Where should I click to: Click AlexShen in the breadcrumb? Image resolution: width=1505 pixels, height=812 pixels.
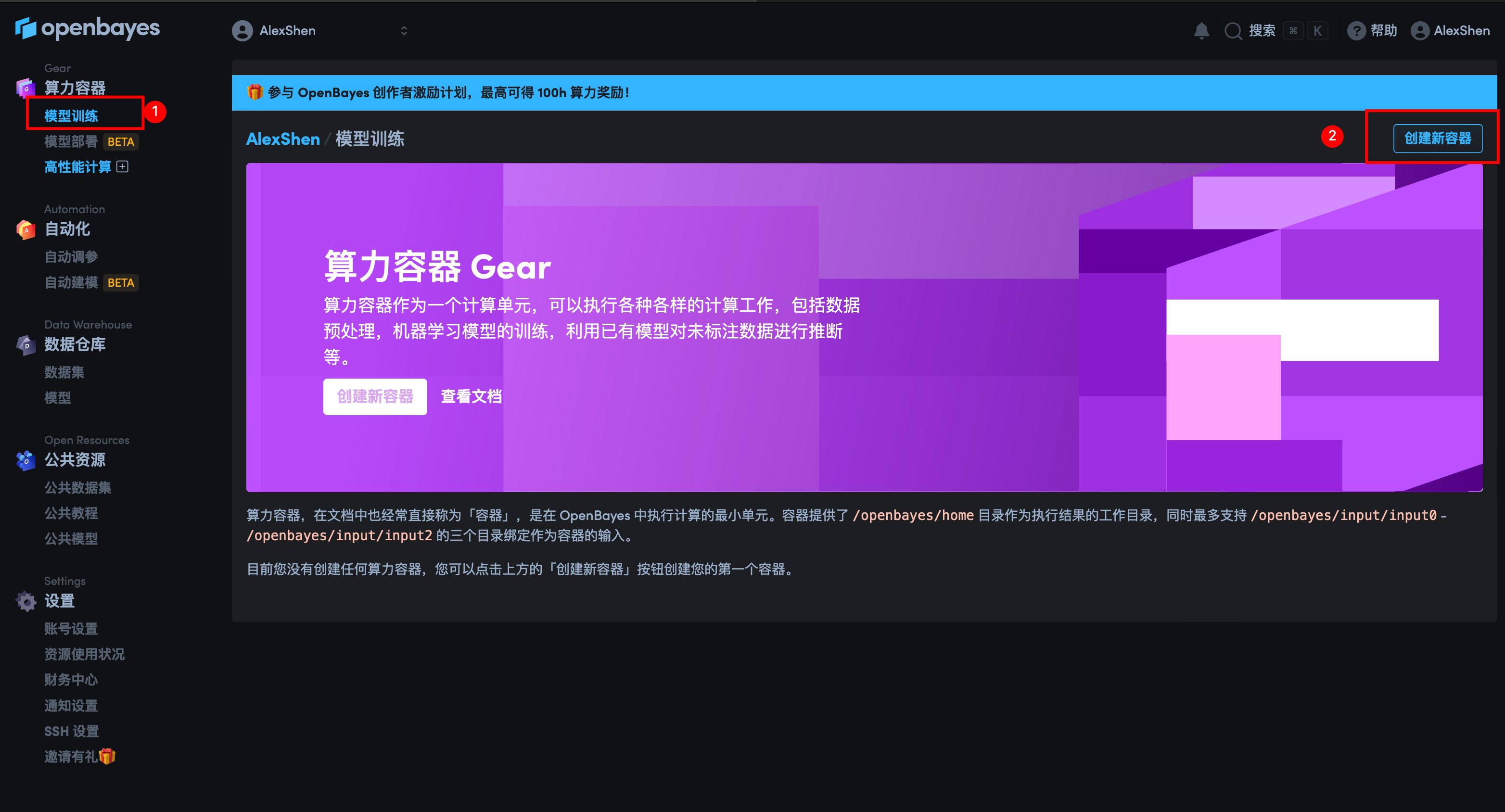tap(283, 139)
